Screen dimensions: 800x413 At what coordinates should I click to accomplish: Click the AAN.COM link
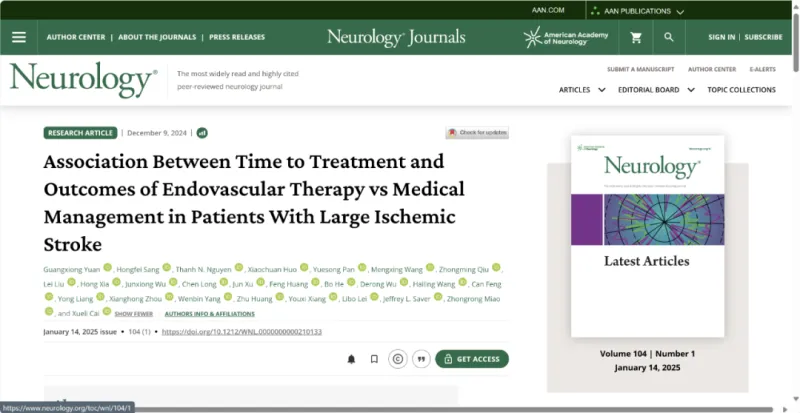pos(548,10)
